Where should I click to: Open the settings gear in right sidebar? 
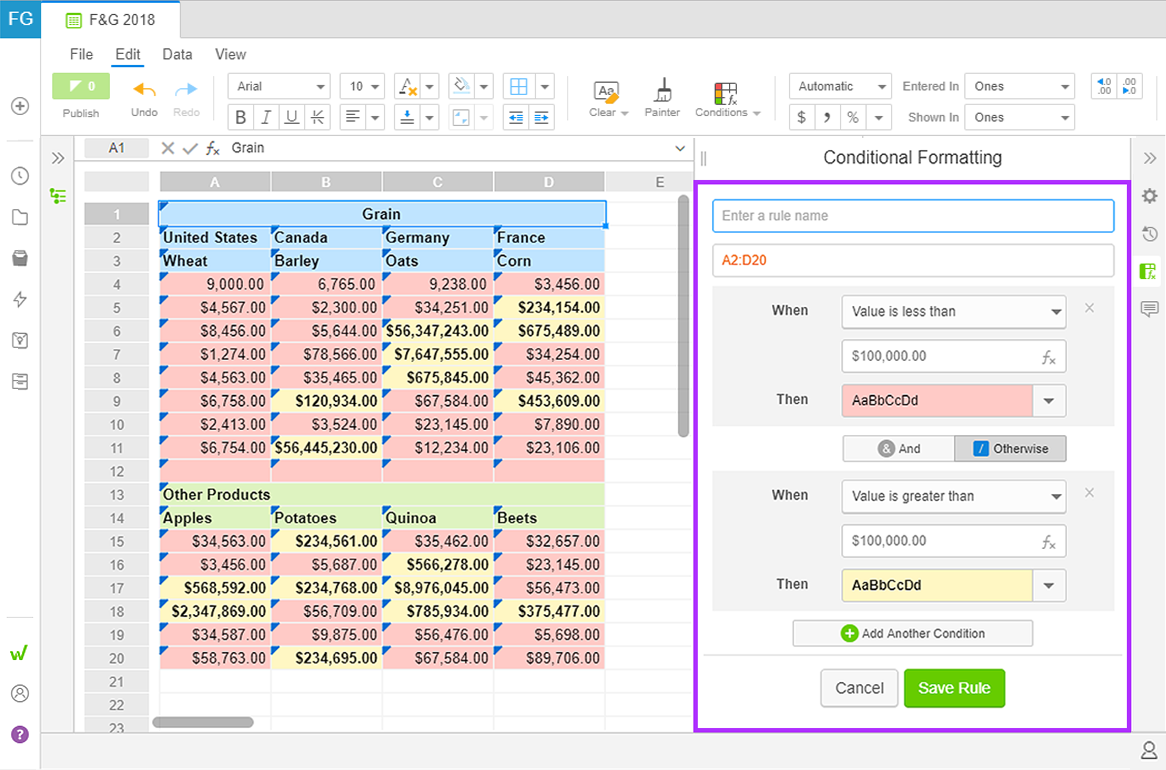coord(1150,196)
